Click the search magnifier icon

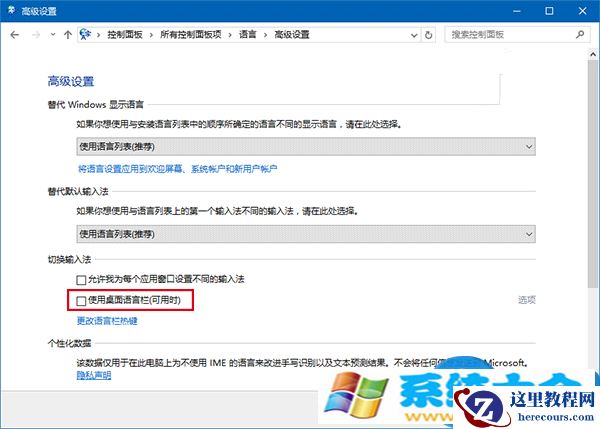pos(580,34)
